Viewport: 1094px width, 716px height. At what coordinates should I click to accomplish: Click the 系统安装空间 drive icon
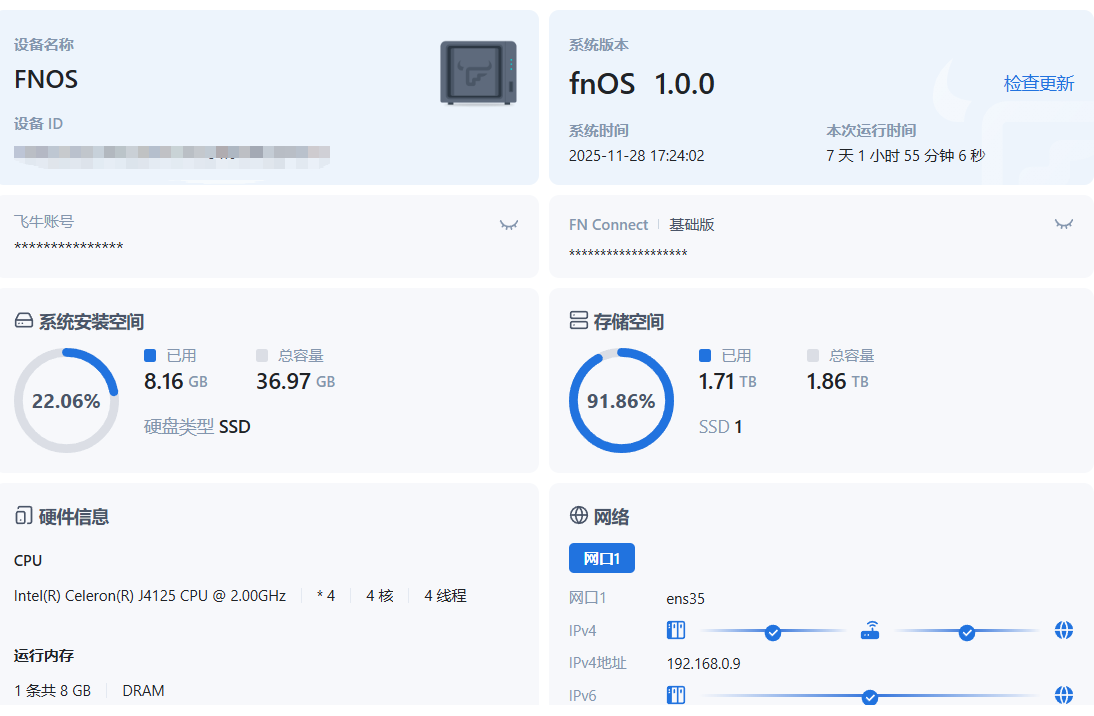click(x=24, y=321)
